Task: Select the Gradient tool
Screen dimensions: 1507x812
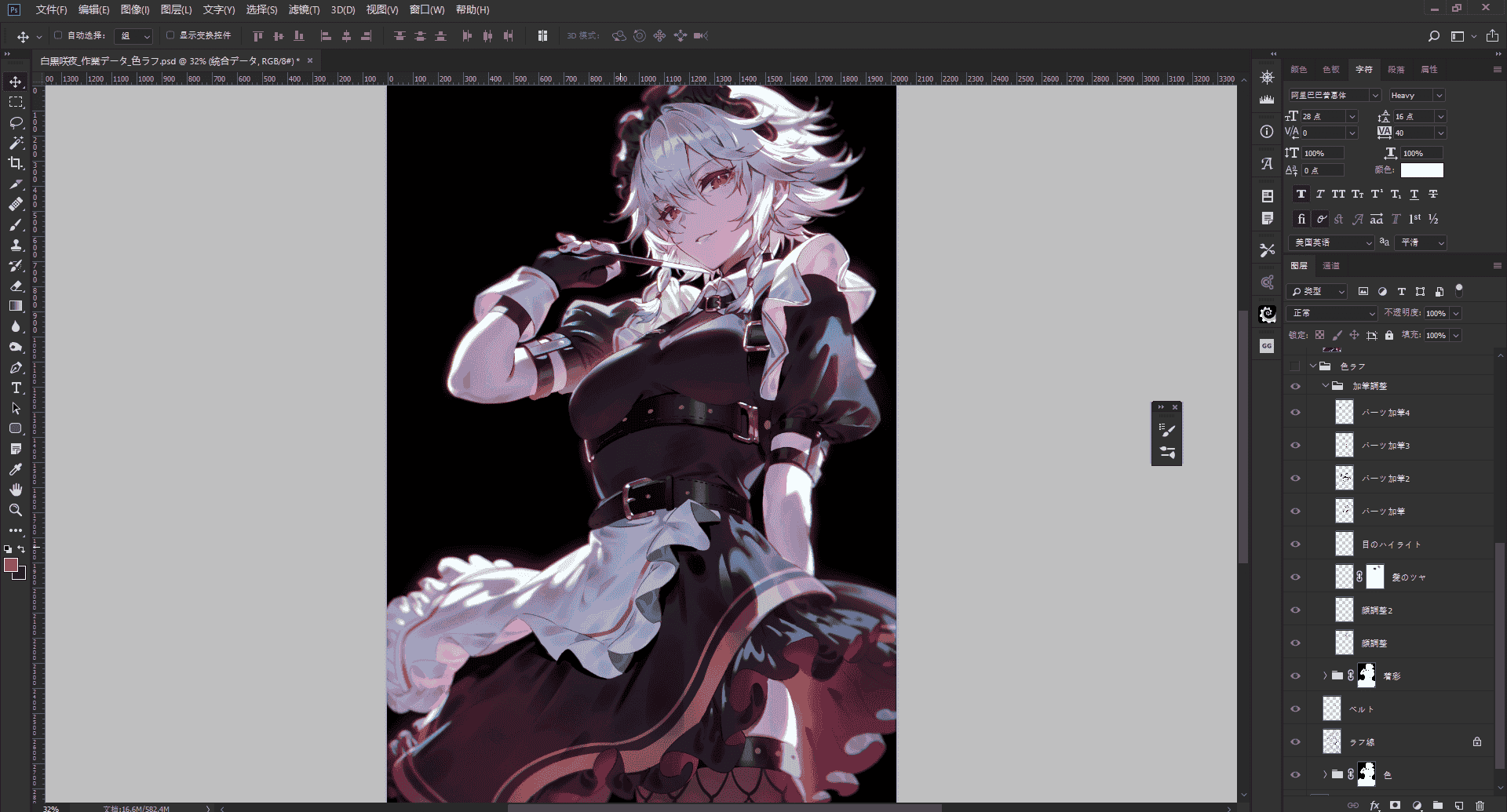Action: pyautogui.click(x=16, y=306)
